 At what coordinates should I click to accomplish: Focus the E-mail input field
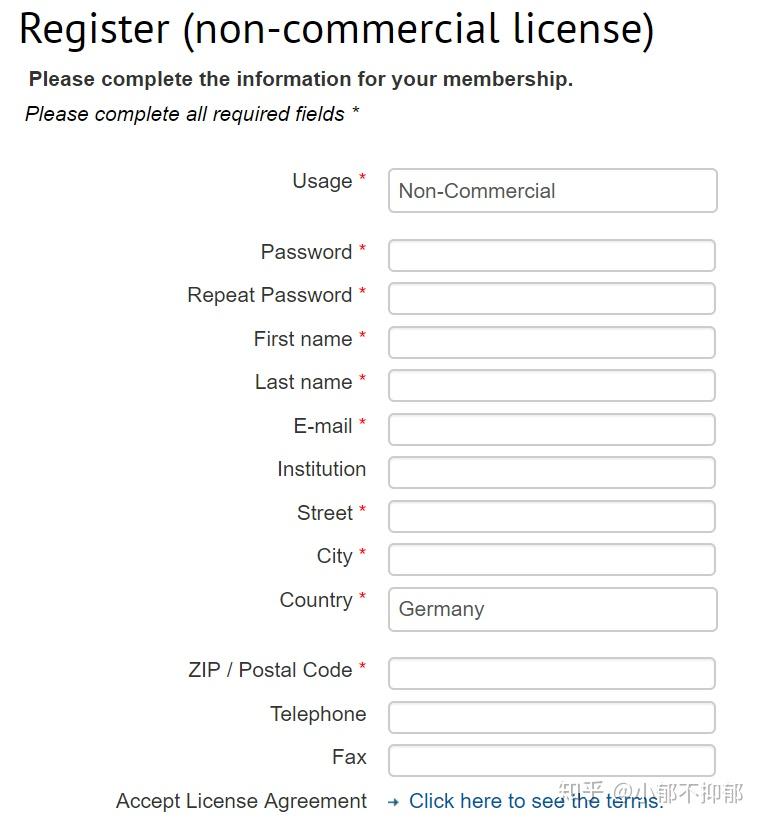point(552,429)
